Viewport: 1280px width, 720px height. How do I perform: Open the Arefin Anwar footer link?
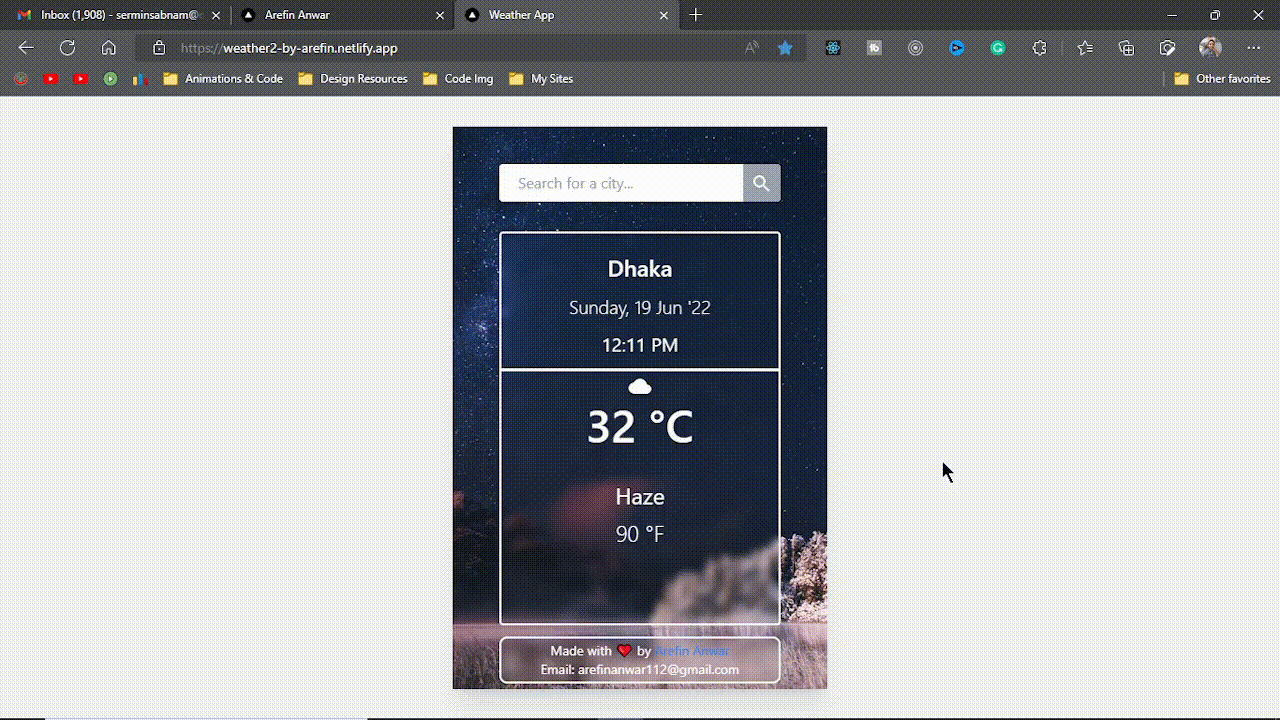click(692, 651)
